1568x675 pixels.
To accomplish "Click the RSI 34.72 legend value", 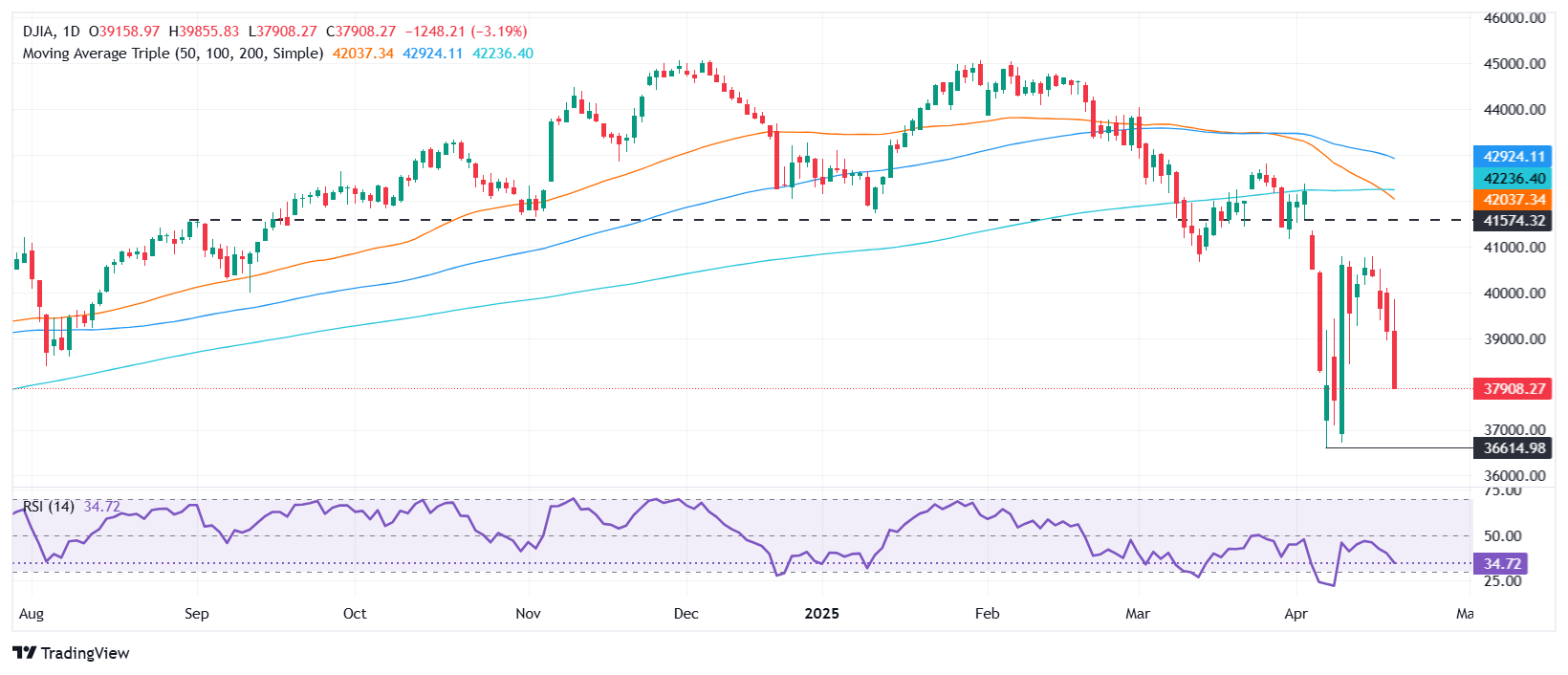I will coord(102,506).
